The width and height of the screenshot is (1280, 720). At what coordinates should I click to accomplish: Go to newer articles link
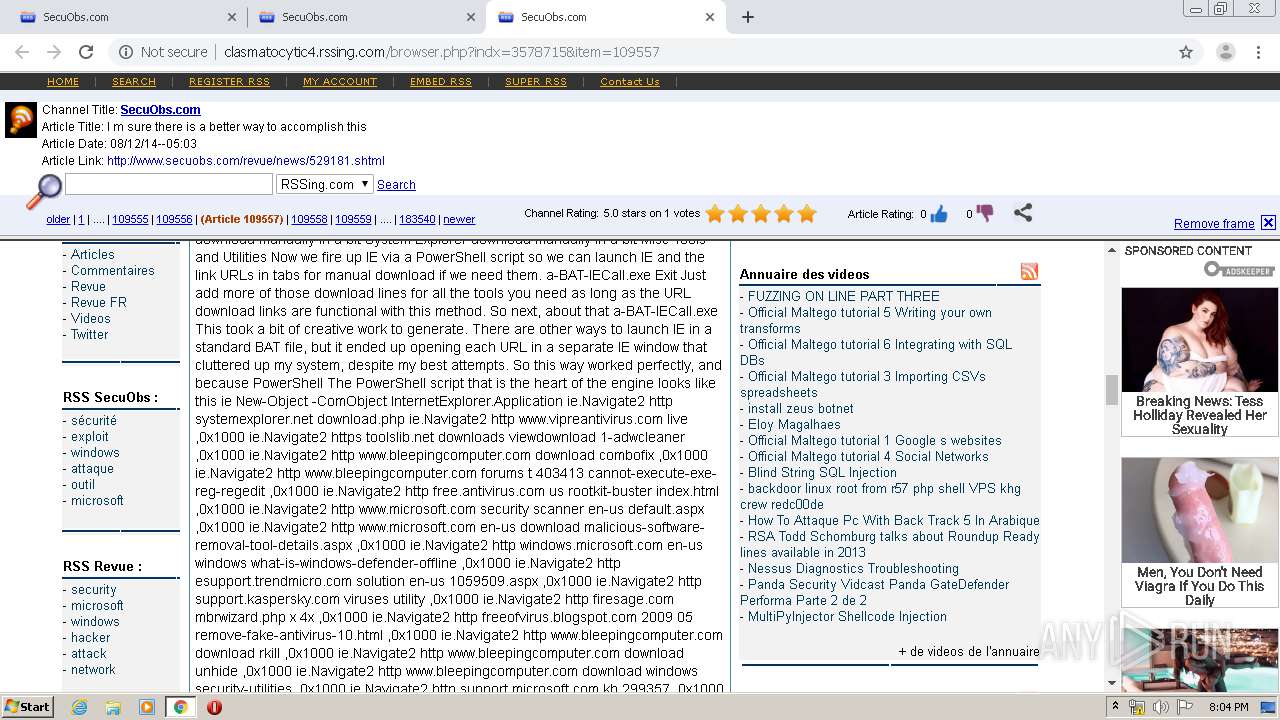tap(459, 219)
